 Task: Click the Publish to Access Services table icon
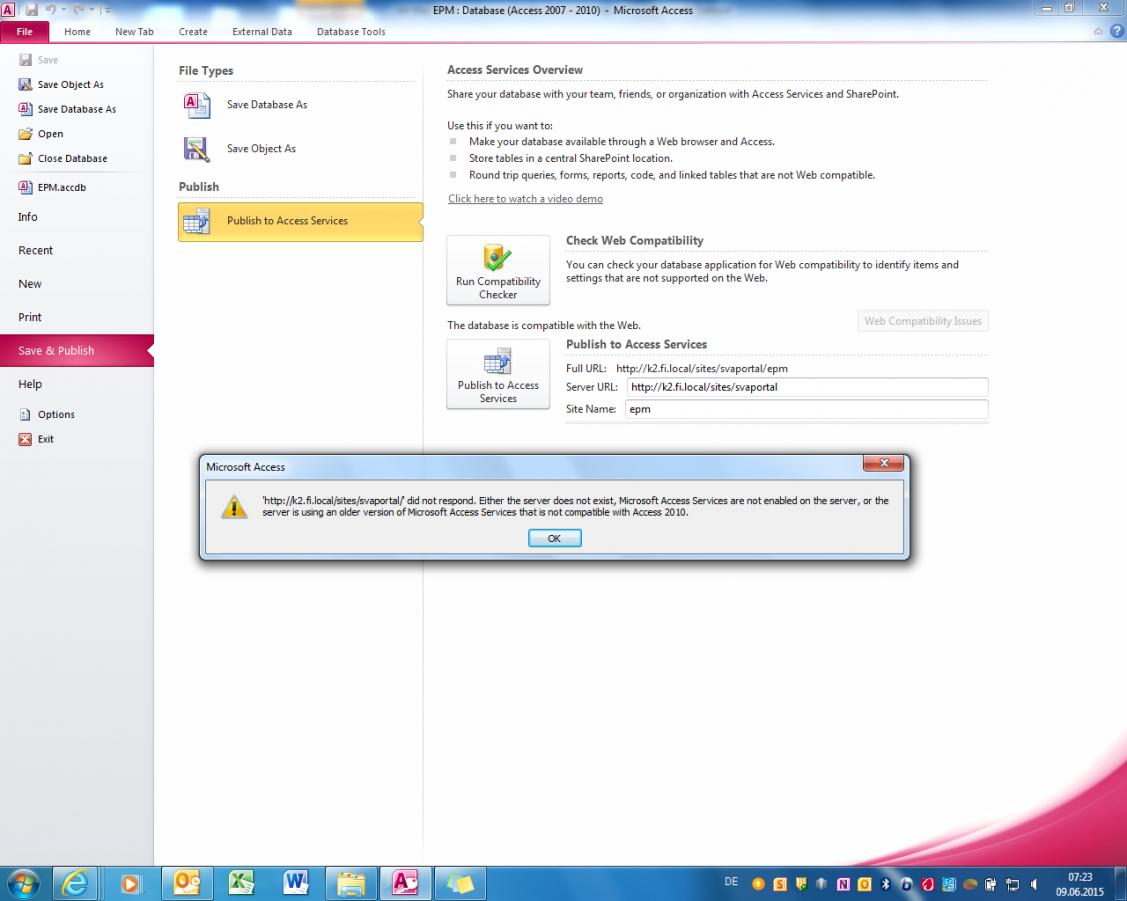(x=197, y=221)
